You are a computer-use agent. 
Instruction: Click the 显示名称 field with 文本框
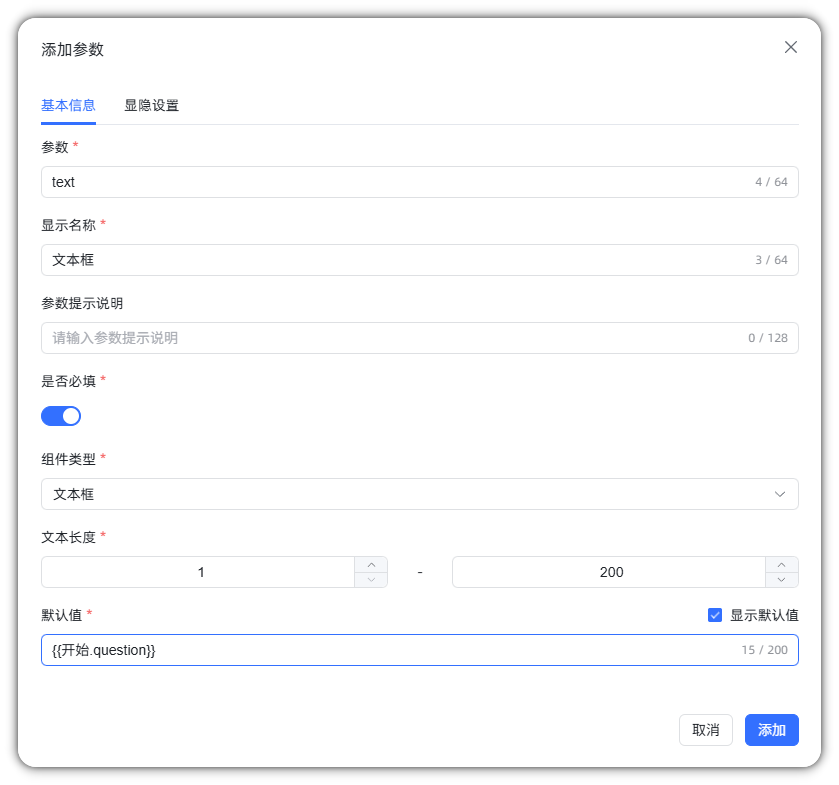[420, 260]
